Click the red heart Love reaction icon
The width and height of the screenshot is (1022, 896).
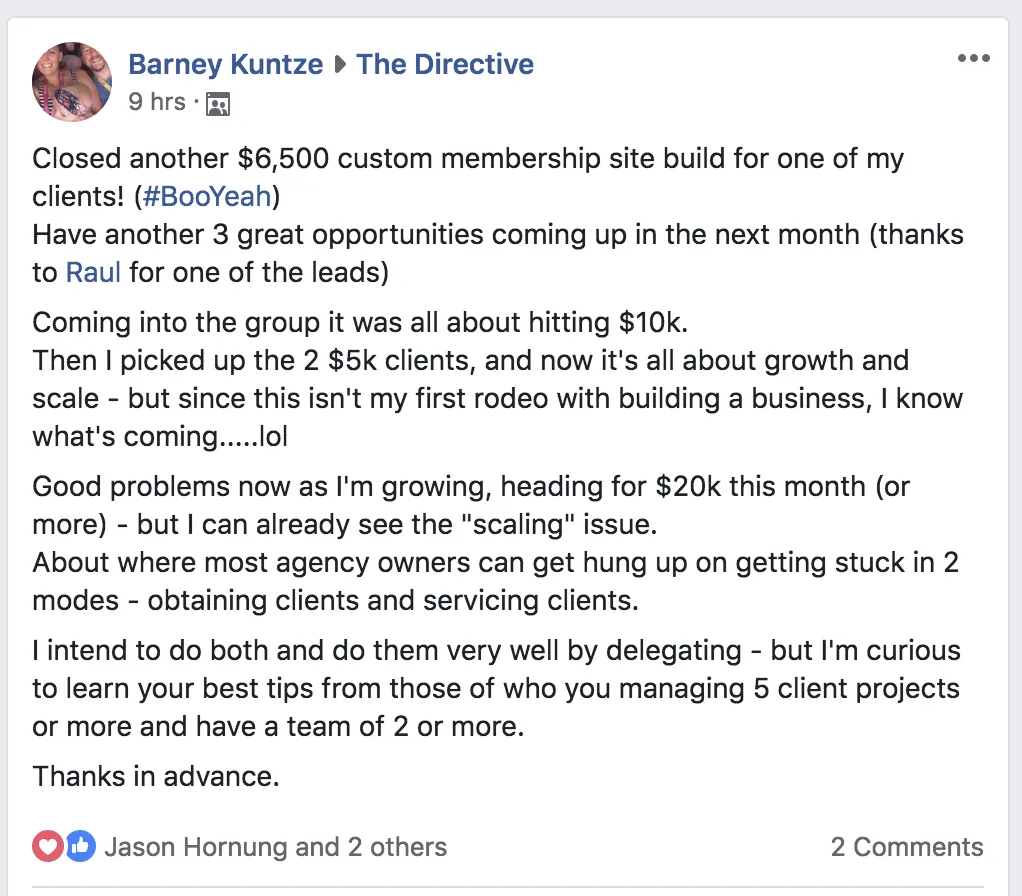48,847
